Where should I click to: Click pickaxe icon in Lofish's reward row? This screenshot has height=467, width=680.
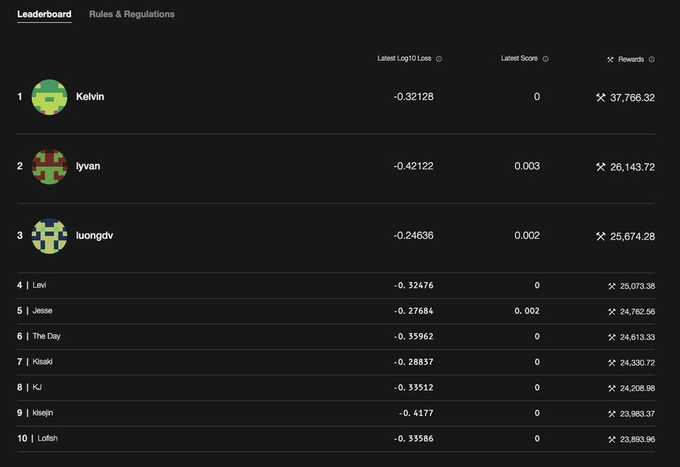coord(612,439)
